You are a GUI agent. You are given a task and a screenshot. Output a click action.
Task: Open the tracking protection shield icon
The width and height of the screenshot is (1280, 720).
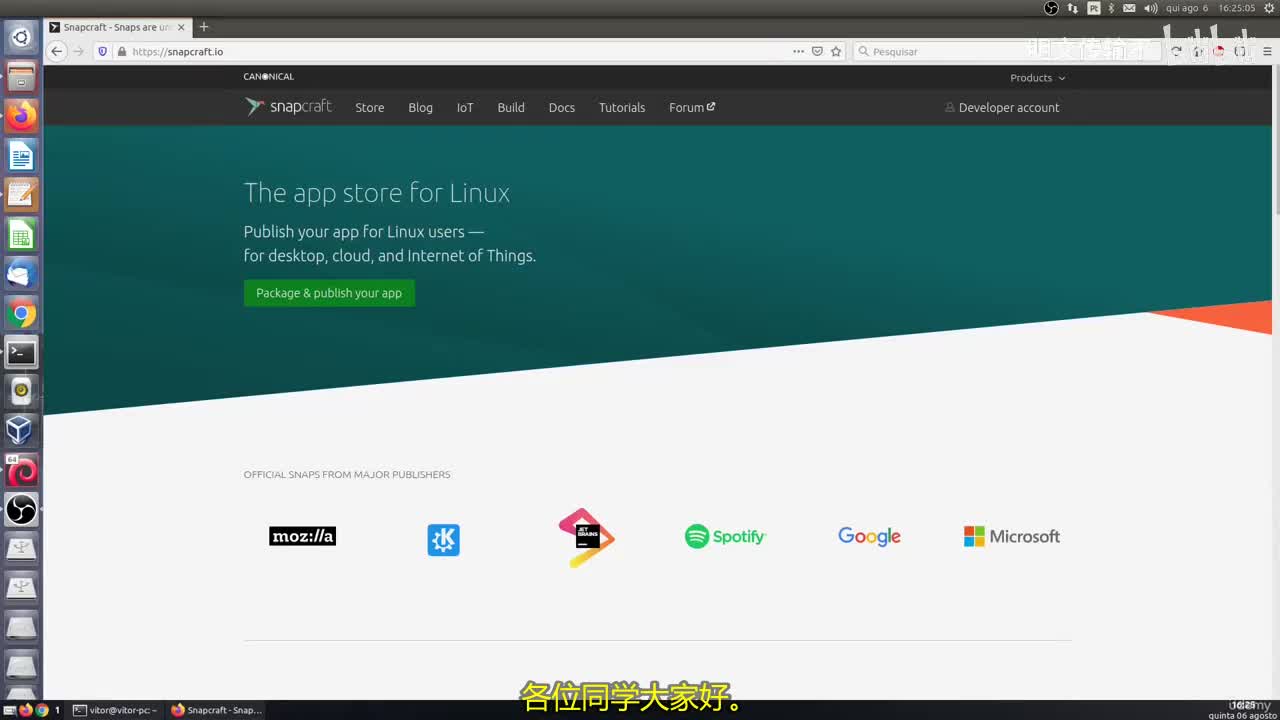point(102,51)
